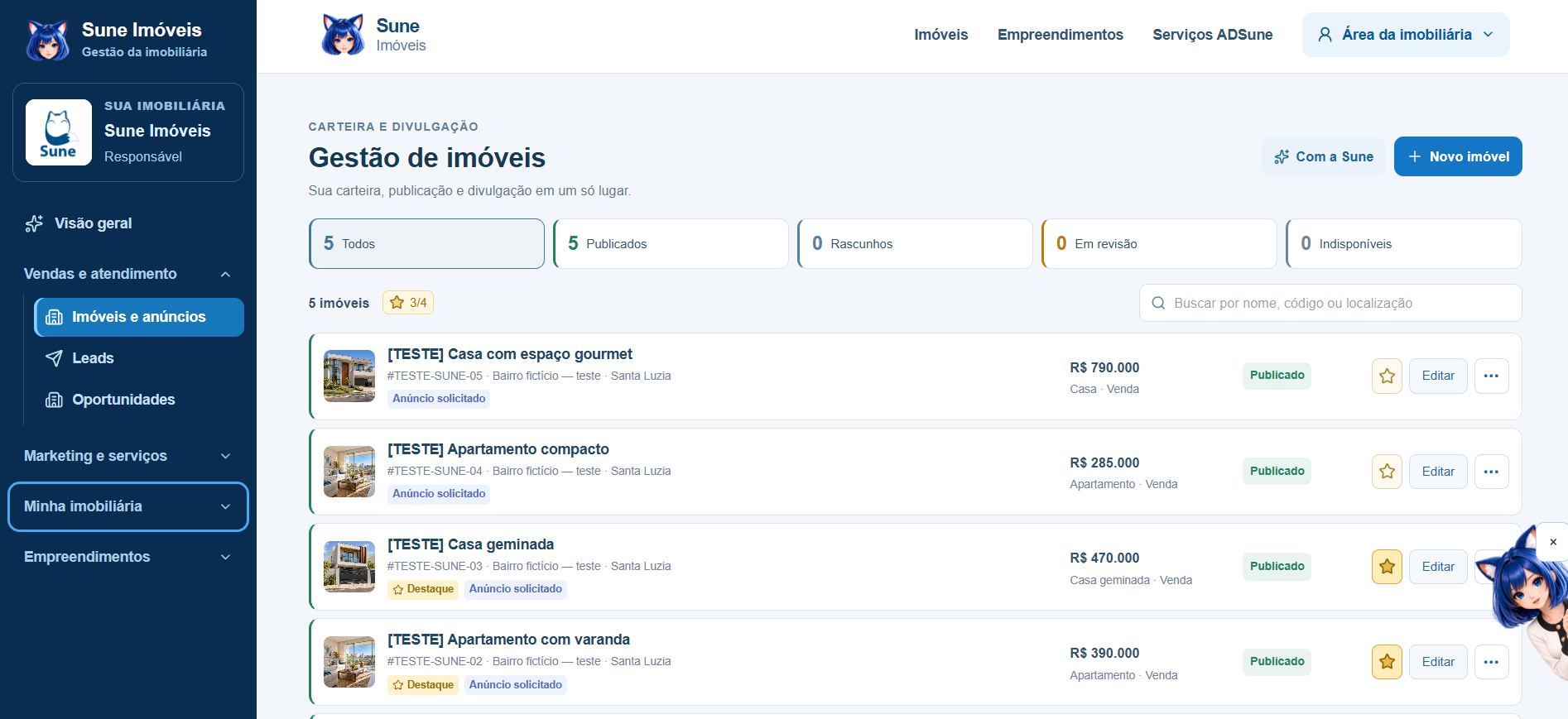The image size is (1568, 719).
Task: Open thumbnail of Apartamento com varanda
Action: (x=349, y=662)
